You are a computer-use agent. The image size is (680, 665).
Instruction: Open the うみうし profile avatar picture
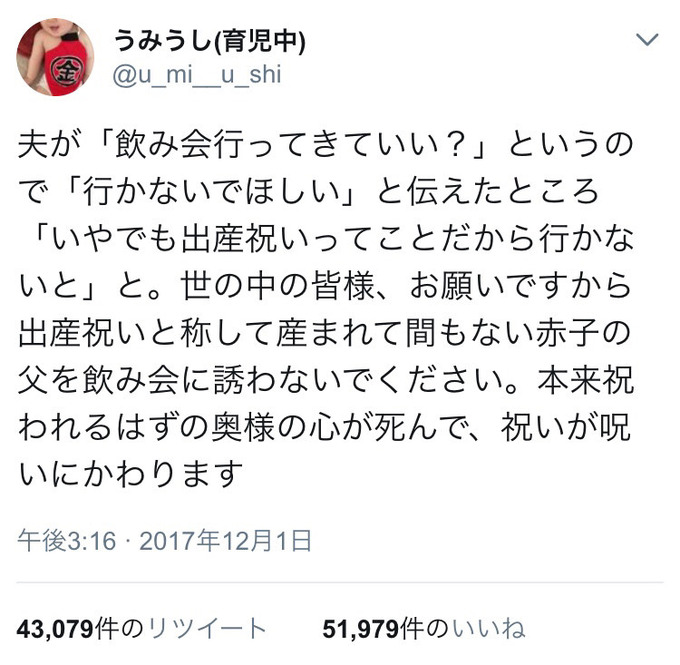pyautogui.click(x=55, y=57)
